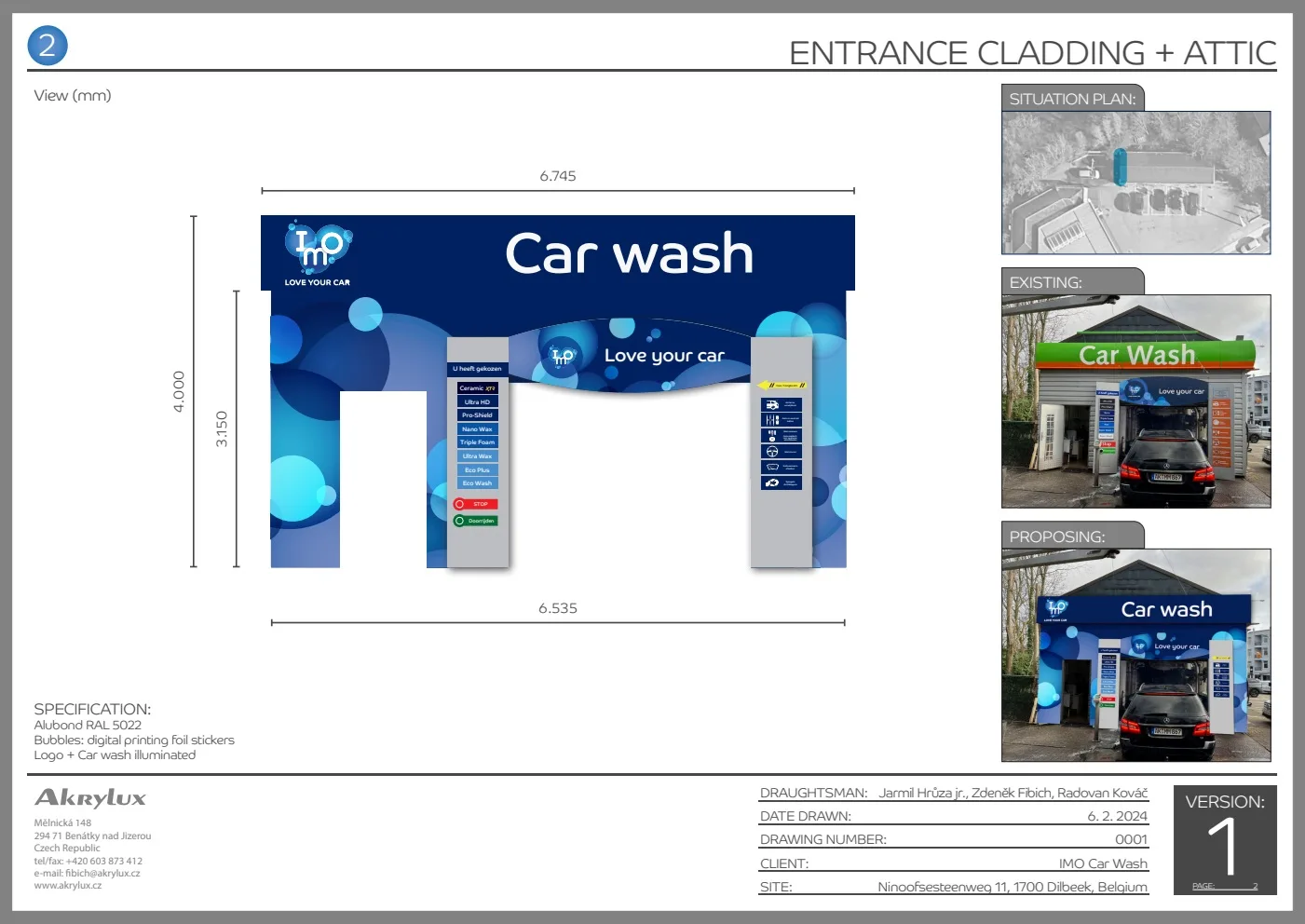Select the 'Ultra Wax' program panel
Screen dimensions: 1305x924
tap(477, 456)
